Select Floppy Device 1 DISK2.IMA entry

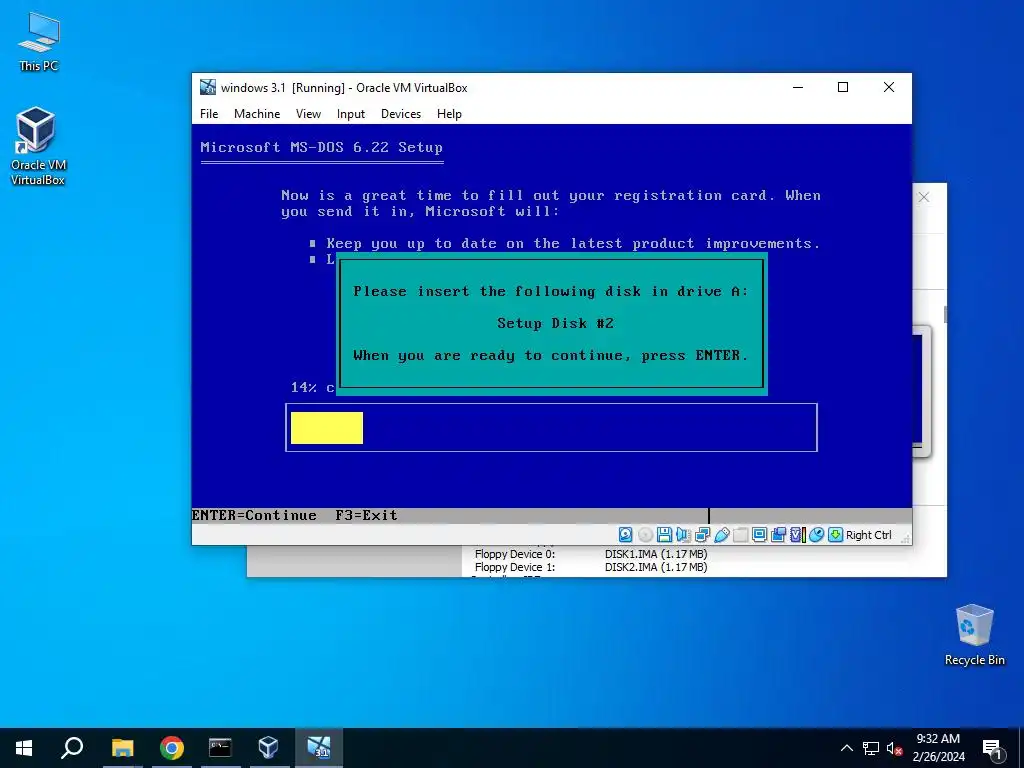click(591, 567)
